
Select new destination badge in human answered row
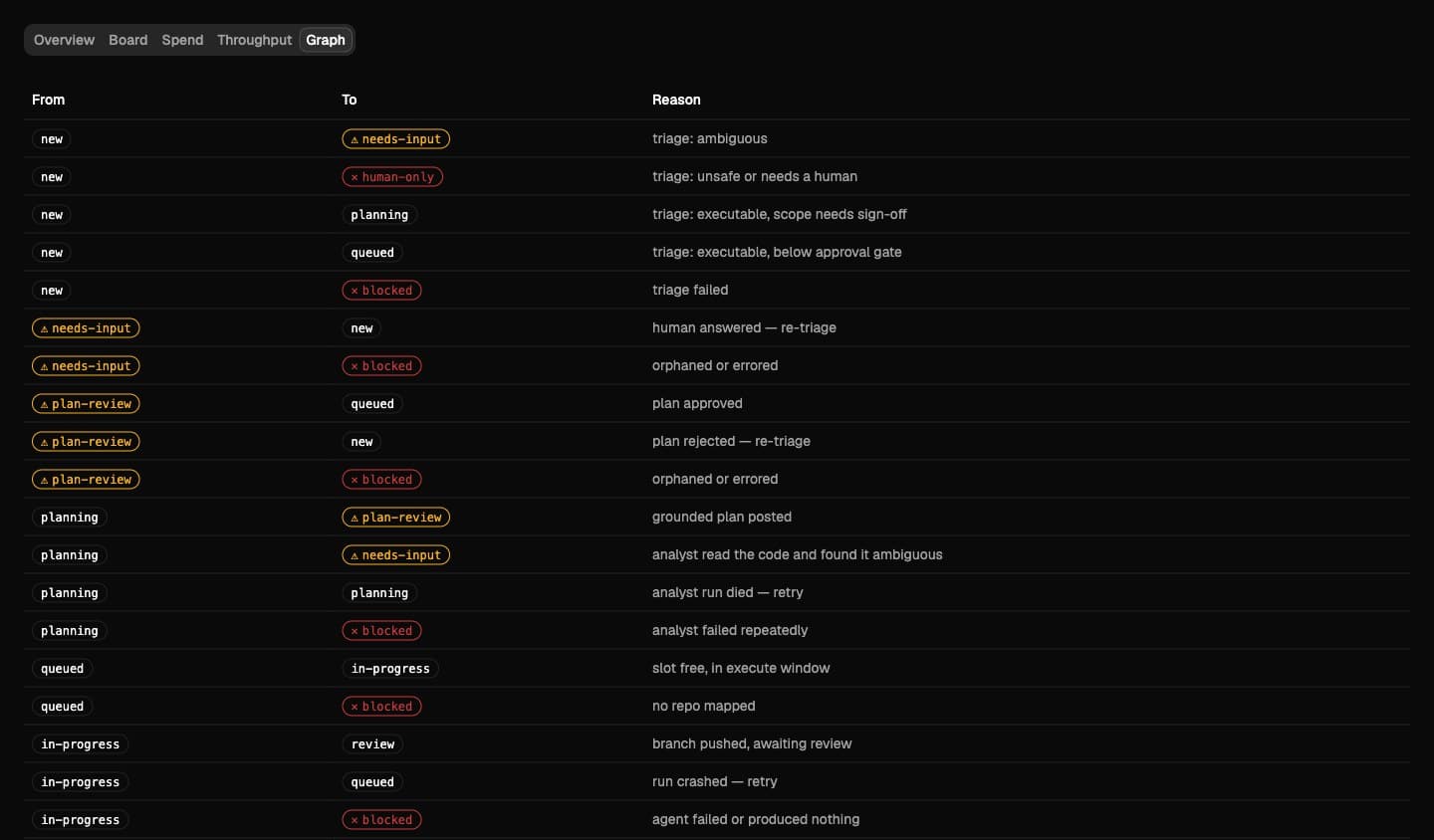361,328
